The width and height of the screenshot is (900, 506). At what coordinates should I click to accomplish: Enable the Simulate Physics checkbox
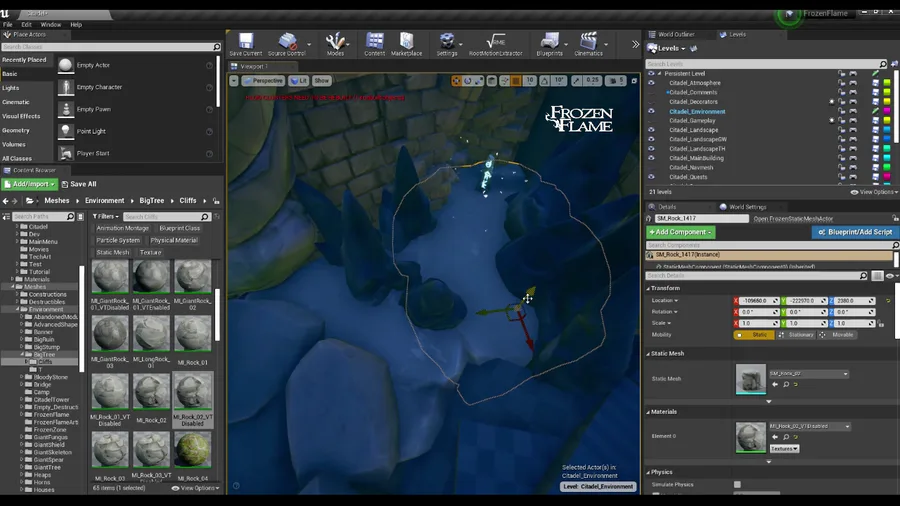[x=737, y=485]
